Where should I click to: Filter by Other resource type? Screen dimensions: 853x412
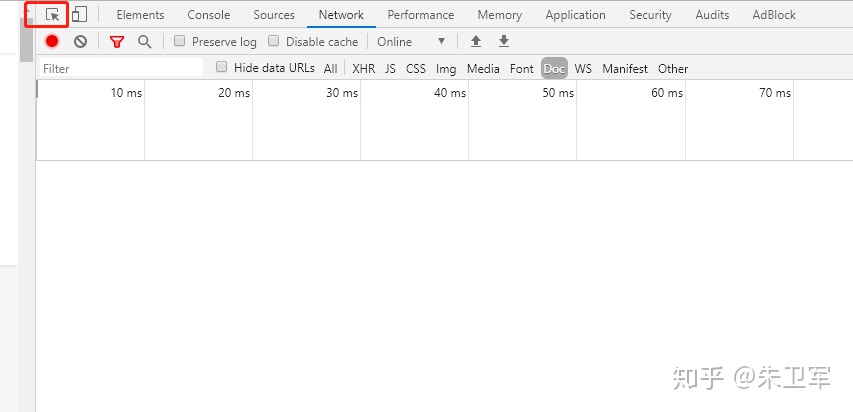673,69
